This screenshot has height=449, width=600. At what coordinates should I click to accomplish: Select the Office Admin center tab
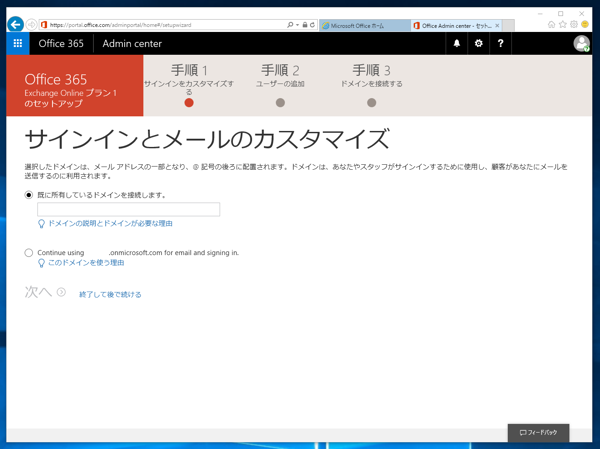(x=456, y=26)
